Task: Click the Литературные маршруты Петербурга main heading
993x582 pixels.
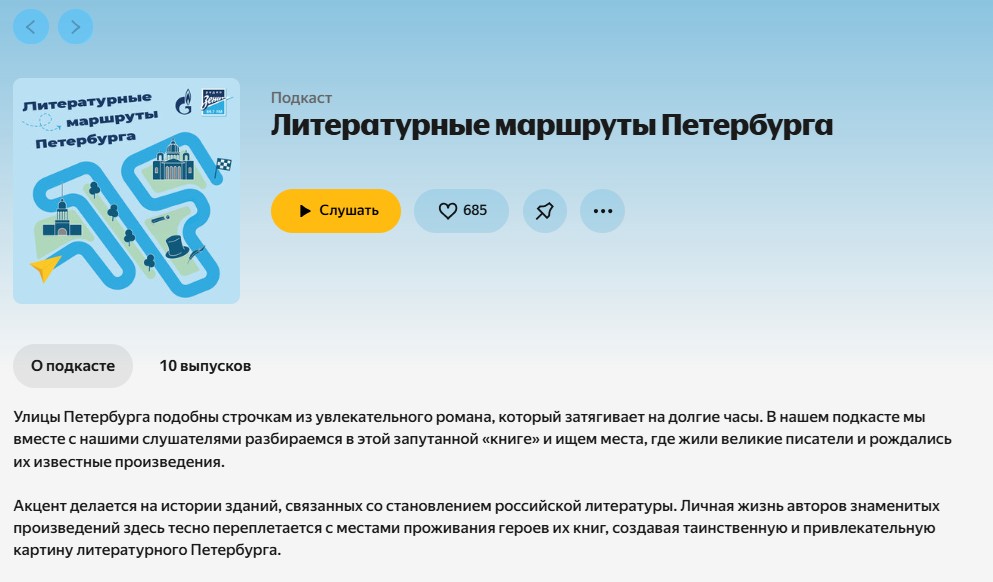Action: click(551, 126)
